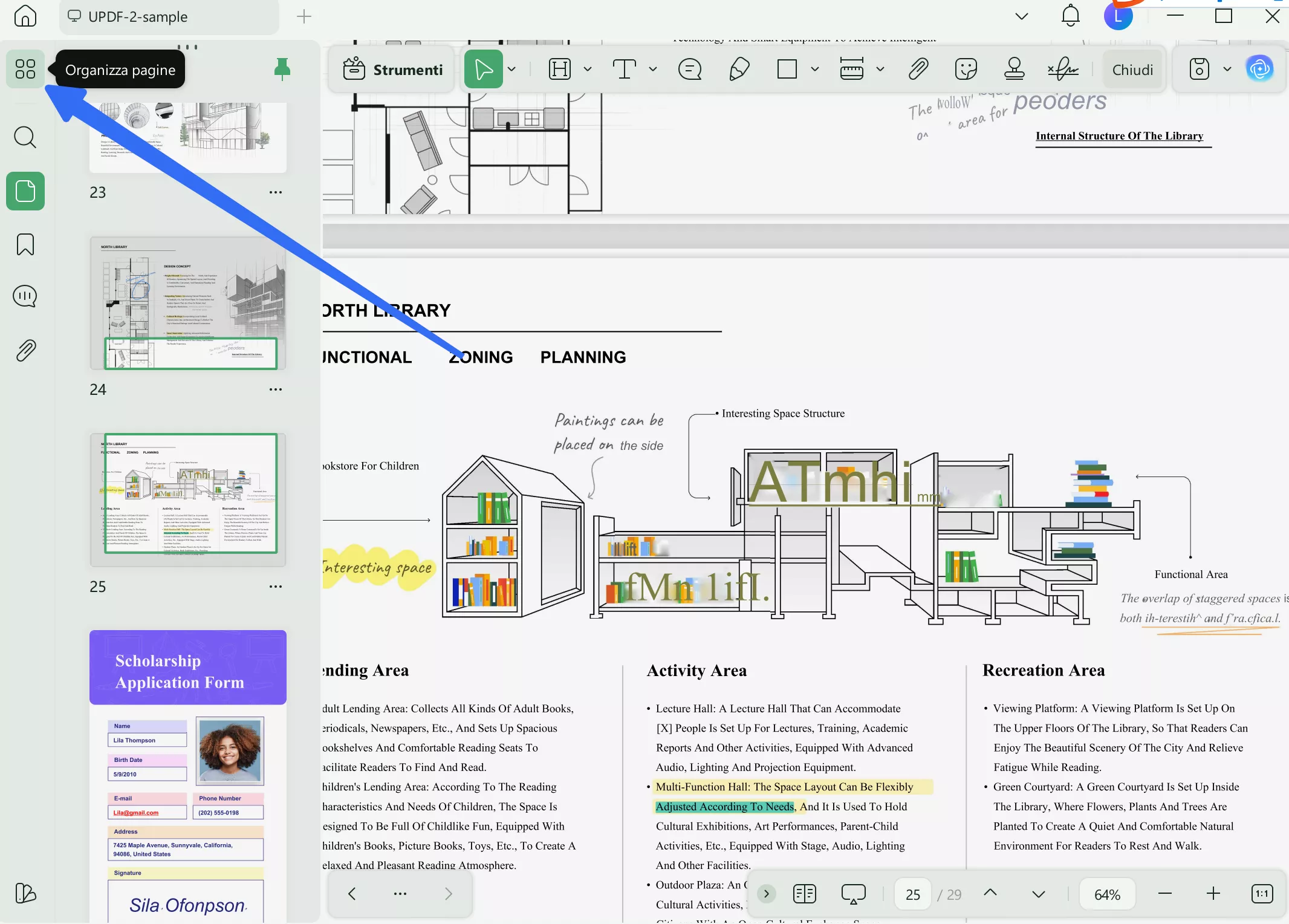Viewport: 1289px width, 924px height.
Task: Enable two-page view mode
Action: point(804,893)
